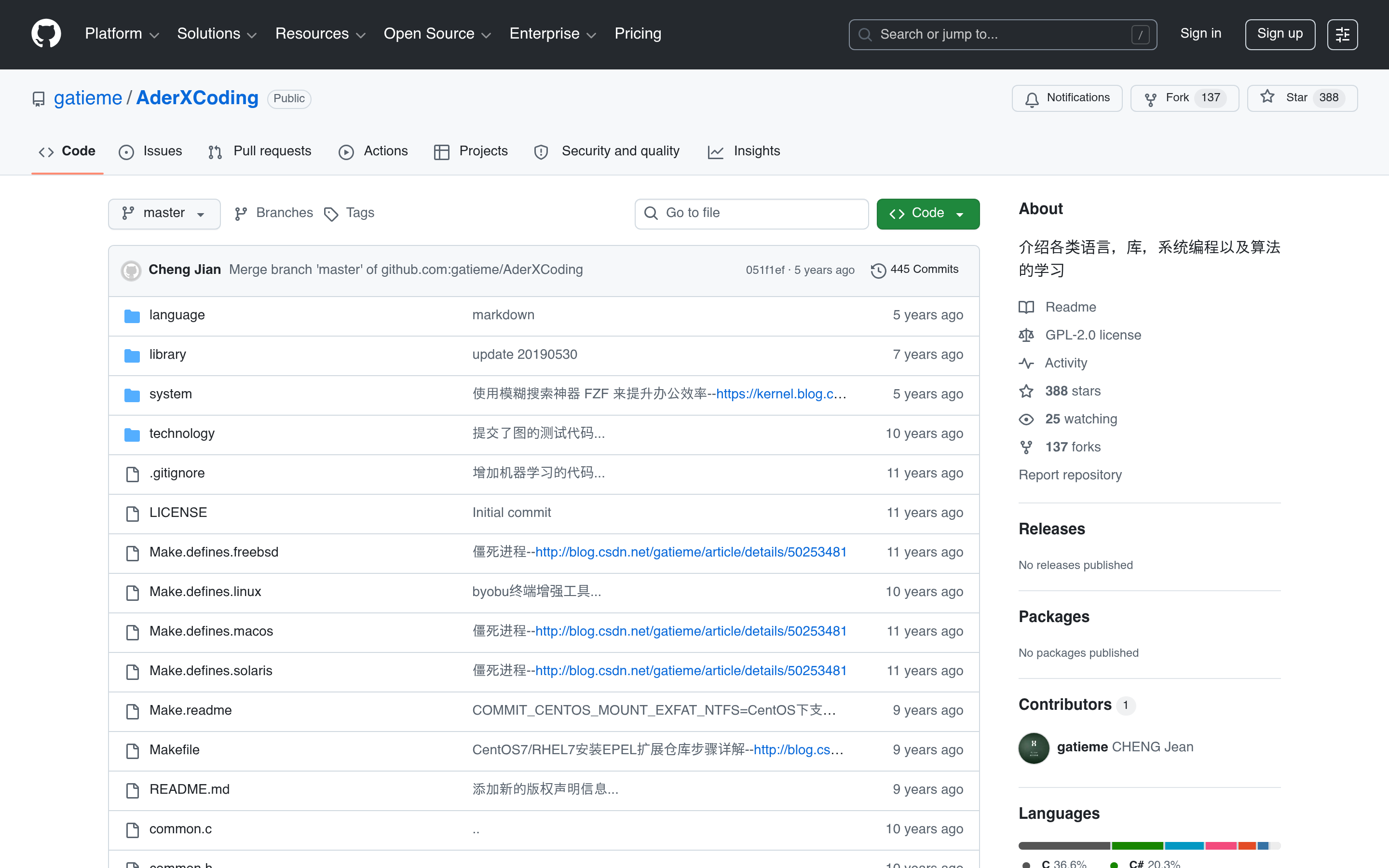Open Make.defines.solaris file
Viewport: 1389px width, 868px height.
(211, 671)
